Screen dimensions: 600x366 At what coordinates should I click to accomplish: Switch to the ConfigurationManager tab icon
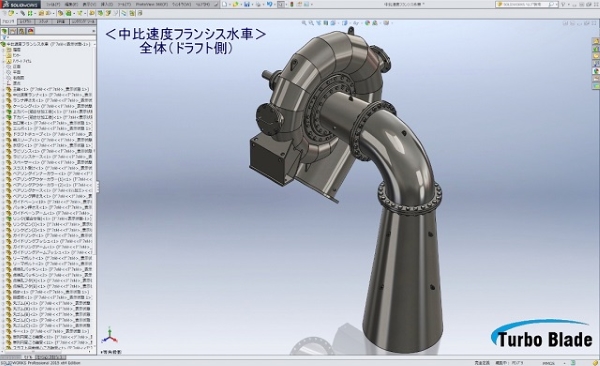pos(21,31)
